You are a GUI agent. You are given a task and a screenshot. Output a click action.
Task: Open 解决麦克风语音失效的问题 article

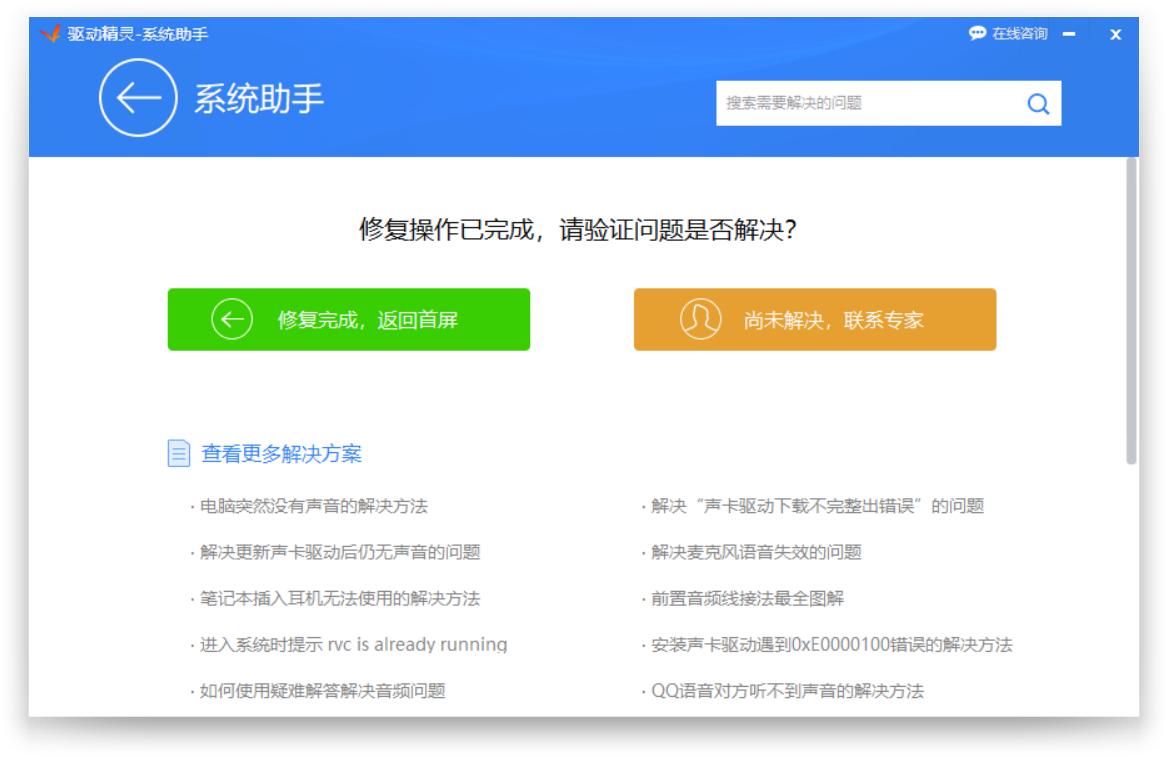tap(756, 552)
